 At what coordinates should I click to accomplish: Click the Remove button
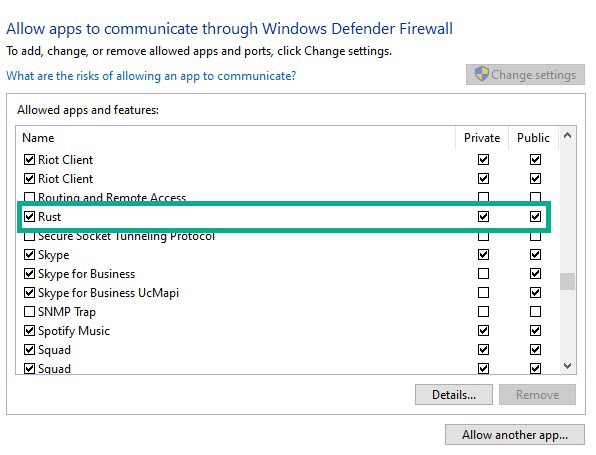[537, 395]
